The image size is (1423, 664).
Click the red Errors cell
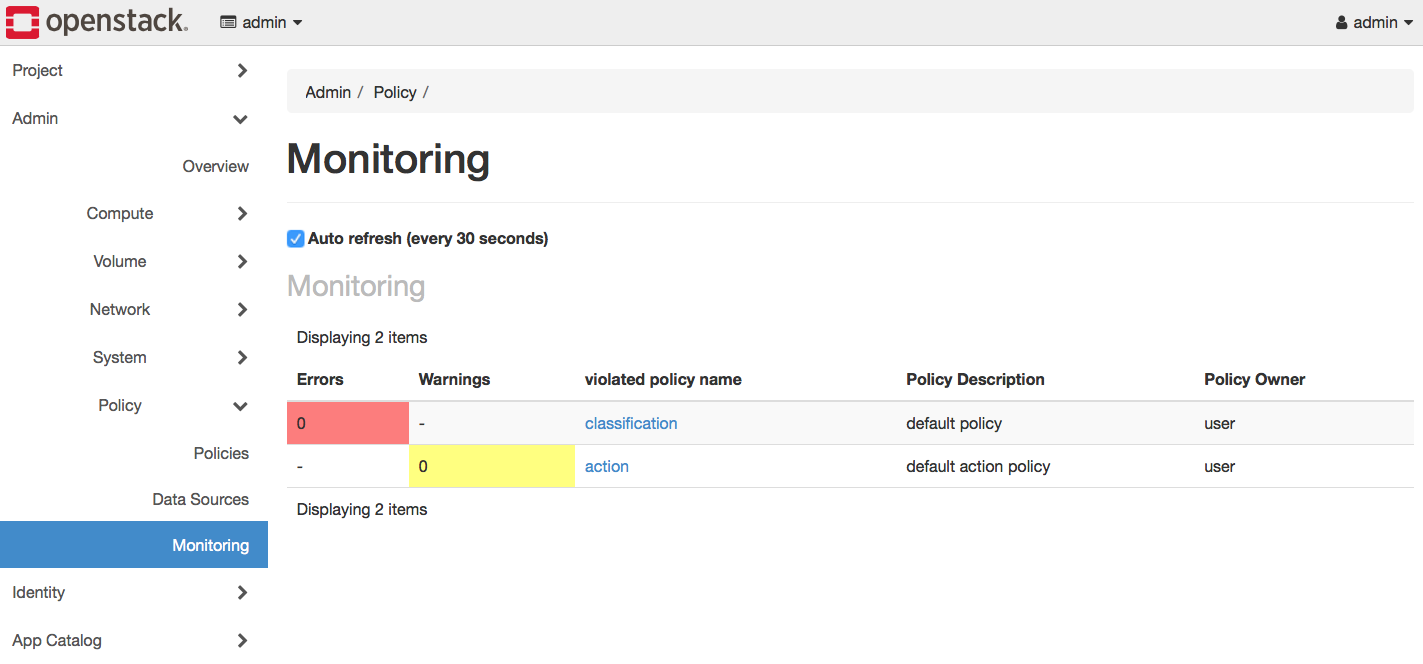point(348,423)
